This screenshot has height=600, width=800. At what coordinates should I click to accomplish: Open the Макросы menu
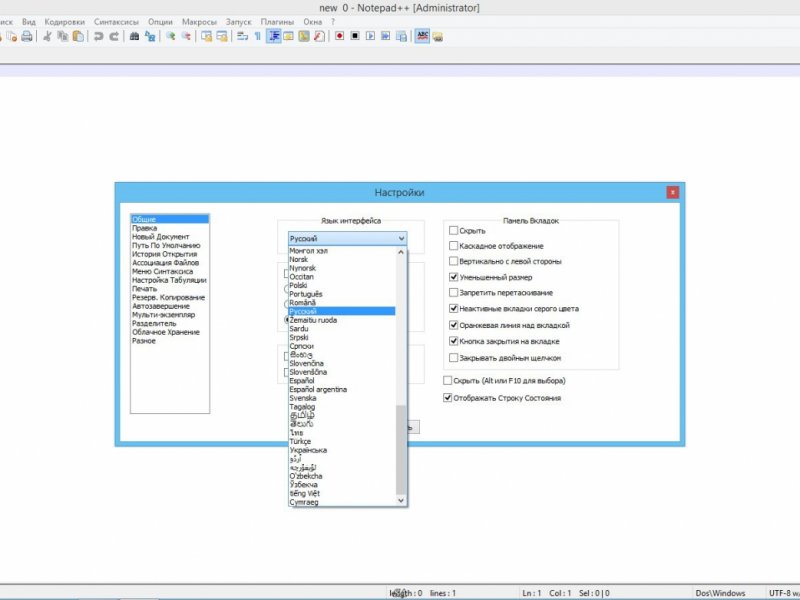[199, 22]
